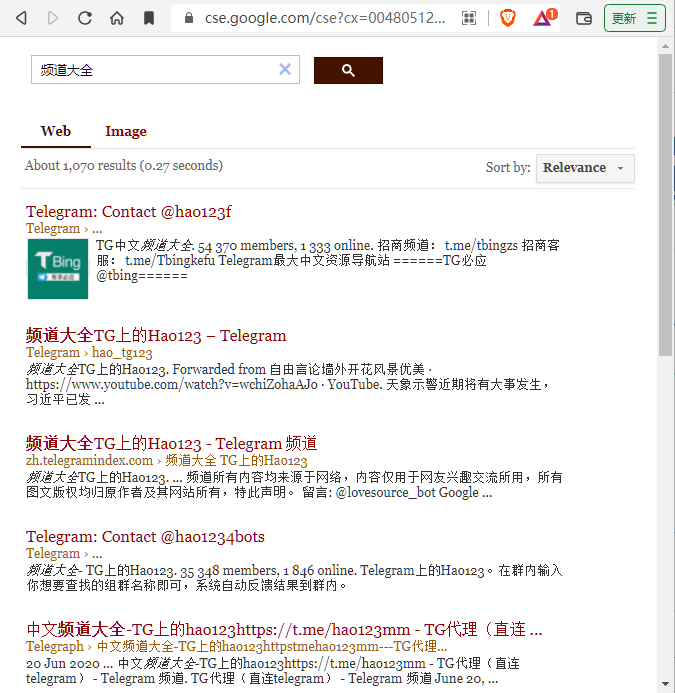675x693 pixels.
Task: Reload the current page
Action: coord(85,18)
